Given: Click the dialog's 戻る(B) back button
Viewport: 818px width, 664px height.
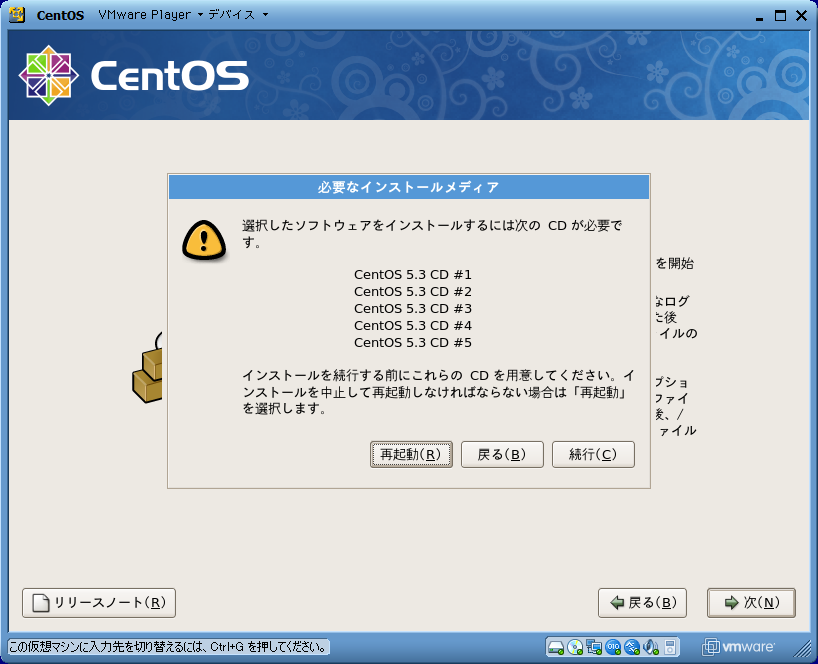Looking at the screenshot, I should [x=502, y=454].
